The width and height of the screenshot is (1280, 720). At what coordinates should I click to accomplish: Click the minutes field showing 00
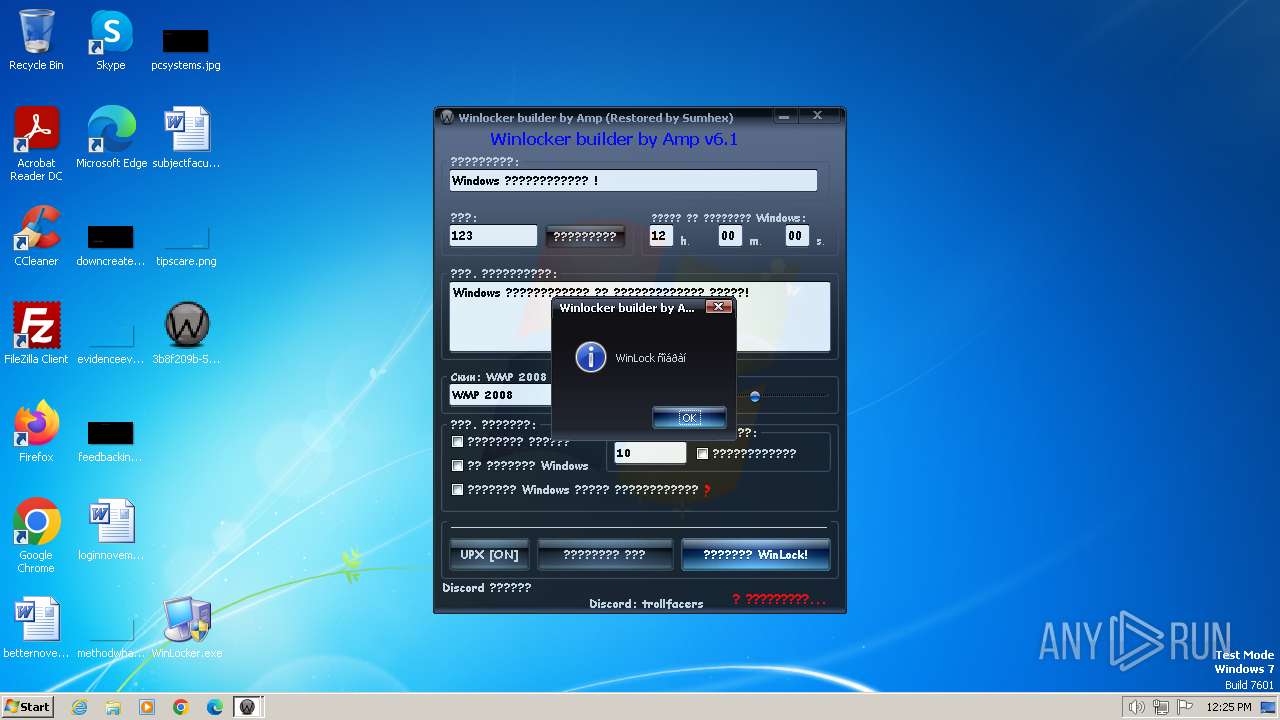pyautogui.click(x=729, y=236)
